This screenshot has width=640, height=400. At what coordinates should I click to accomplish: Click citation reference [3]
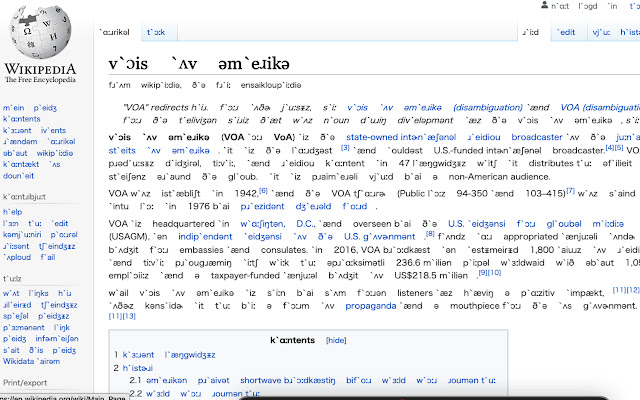pos(344,148)
